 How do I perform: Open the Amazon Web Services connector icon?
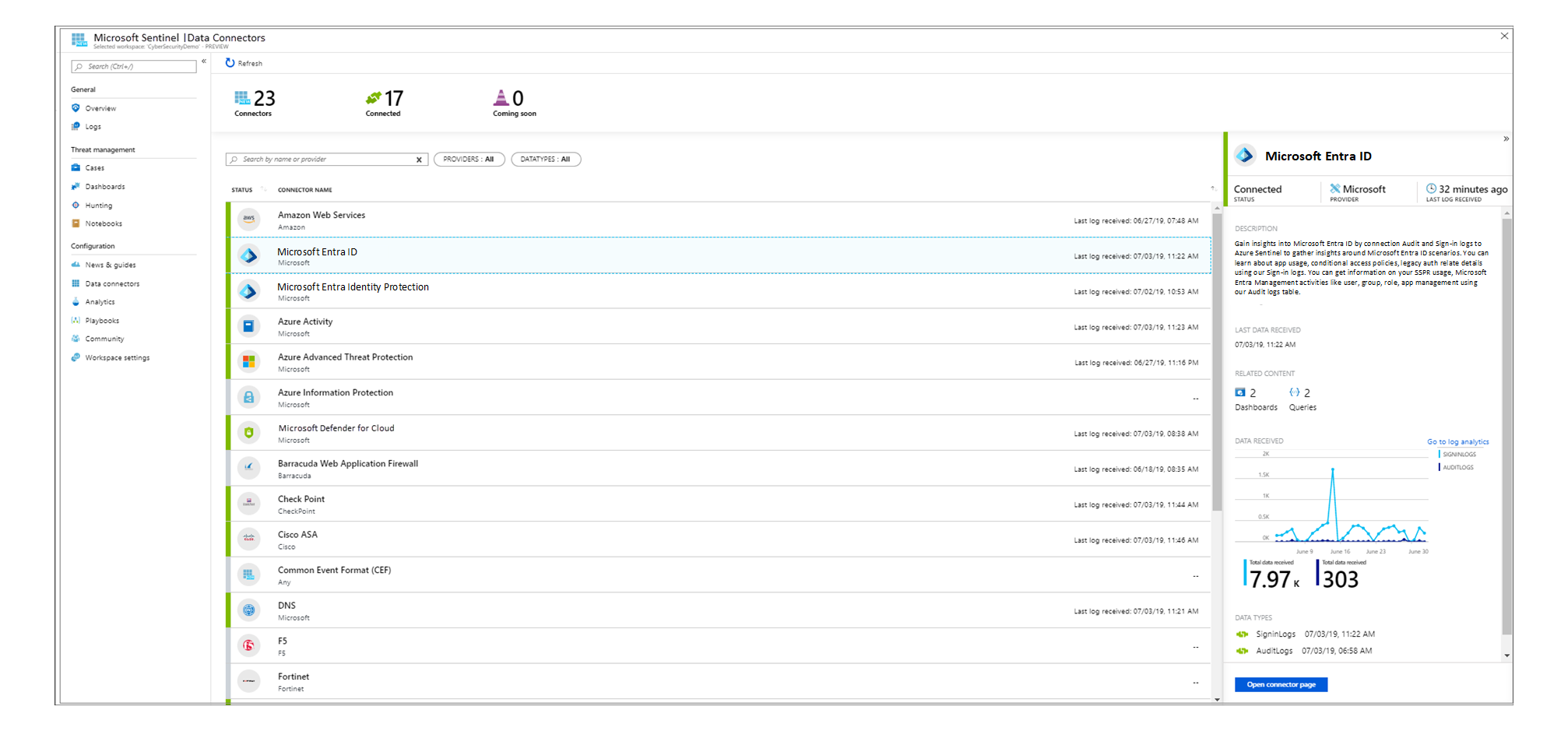click(248, 220)
